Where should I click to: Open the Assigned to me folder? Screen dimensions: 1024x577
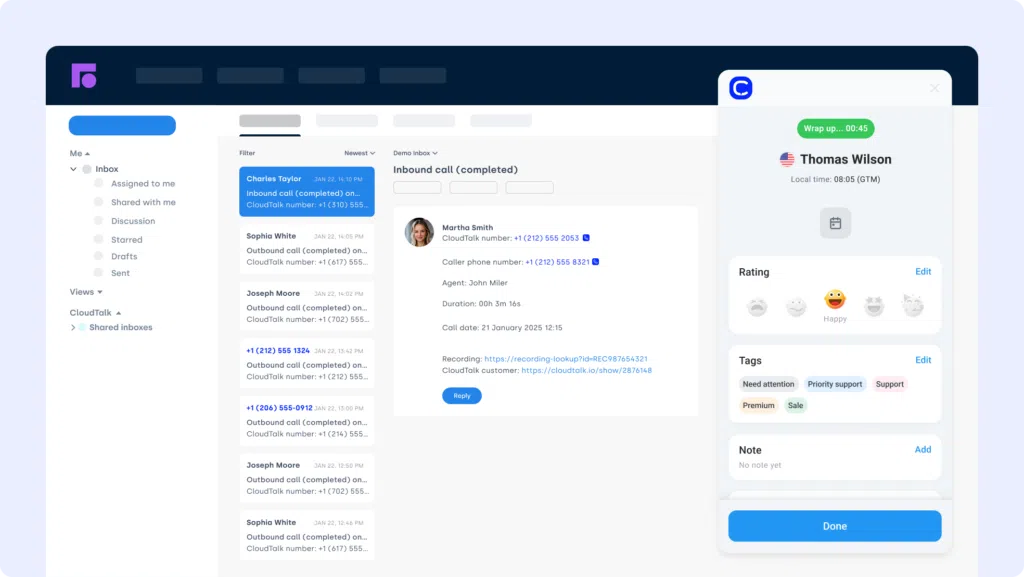tap(142, 184)
